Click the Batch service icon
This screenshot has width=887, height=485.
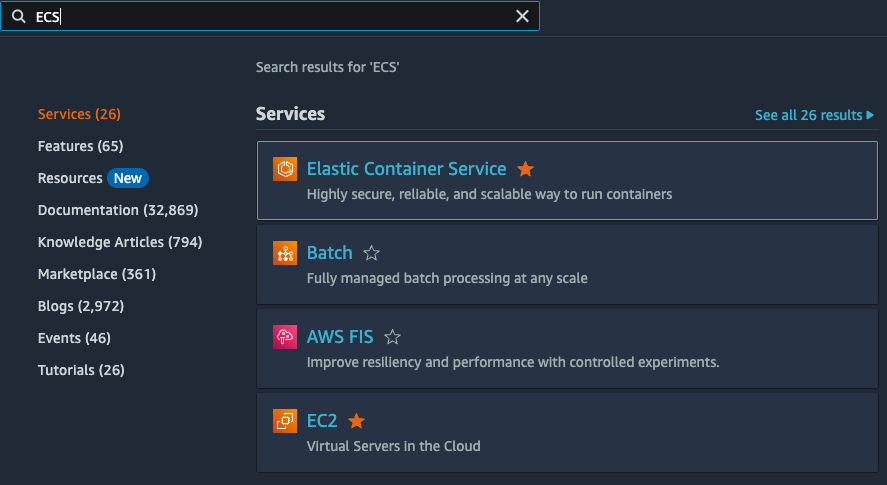pos(285,253)
